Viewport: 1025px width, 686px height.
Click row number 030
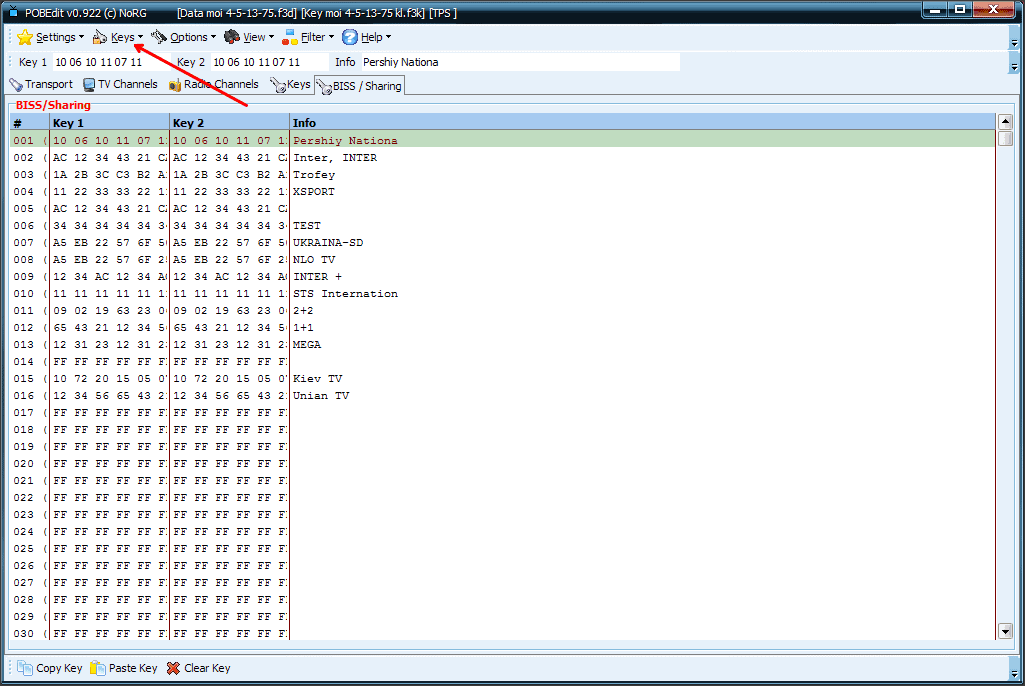coord(24,634)
